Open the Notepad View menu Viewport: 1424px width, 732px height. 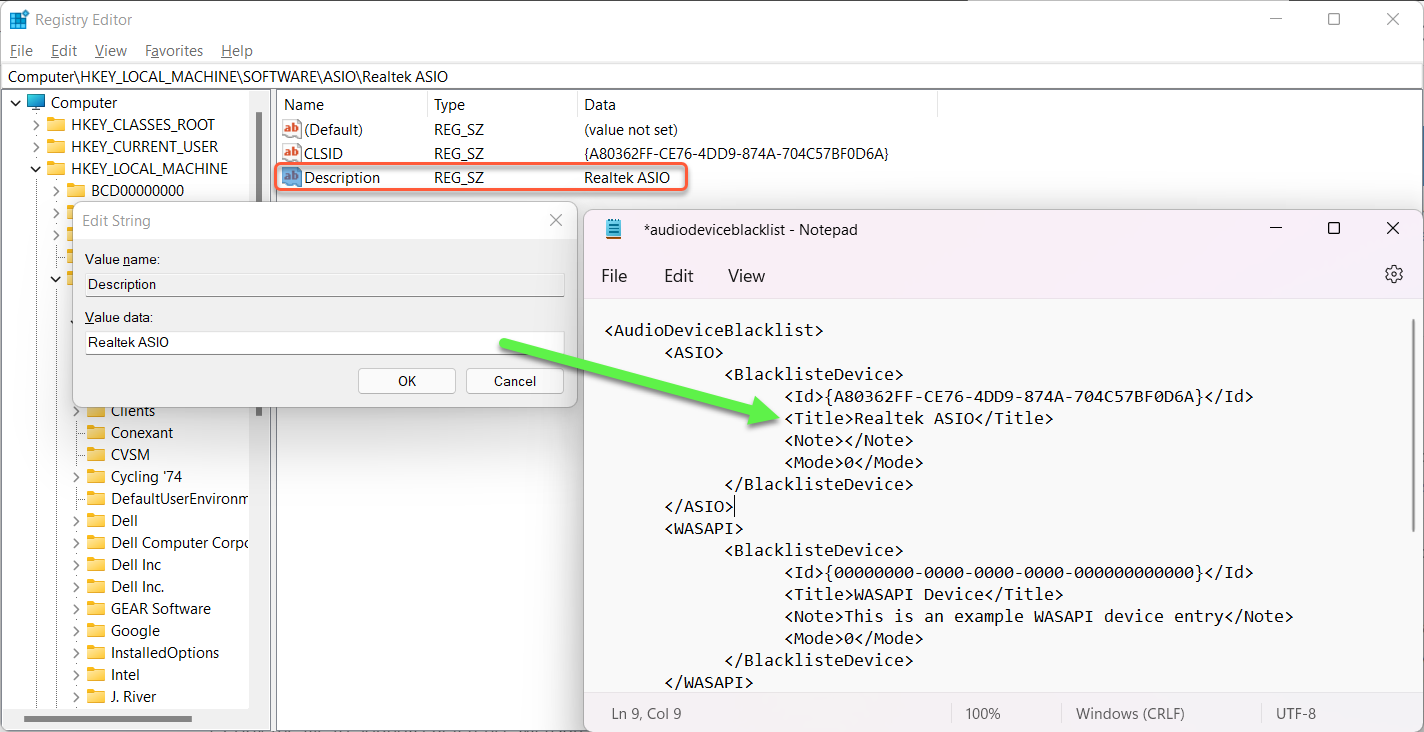[x=746, y=276]
